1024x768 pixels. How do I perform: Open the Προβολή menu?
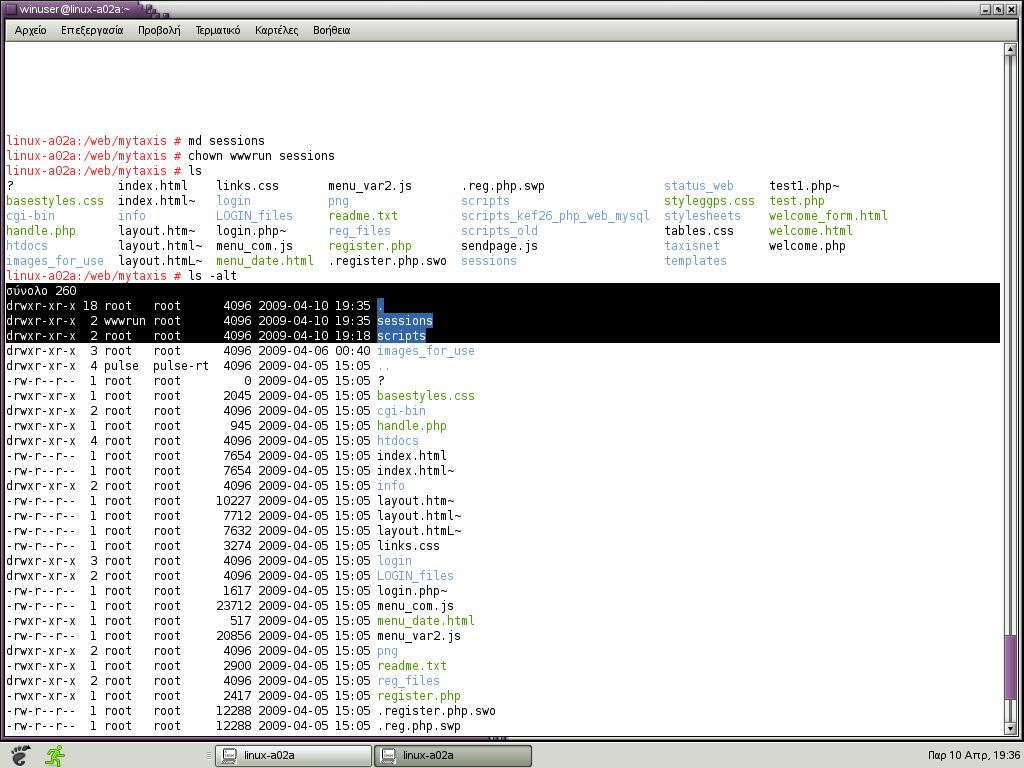coord(159,30)
